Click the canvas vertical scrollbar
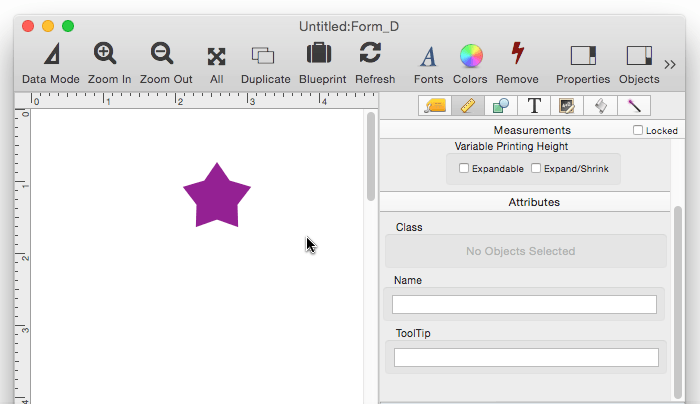This screenshot has height=404, width=700. [x=371, y=157]
